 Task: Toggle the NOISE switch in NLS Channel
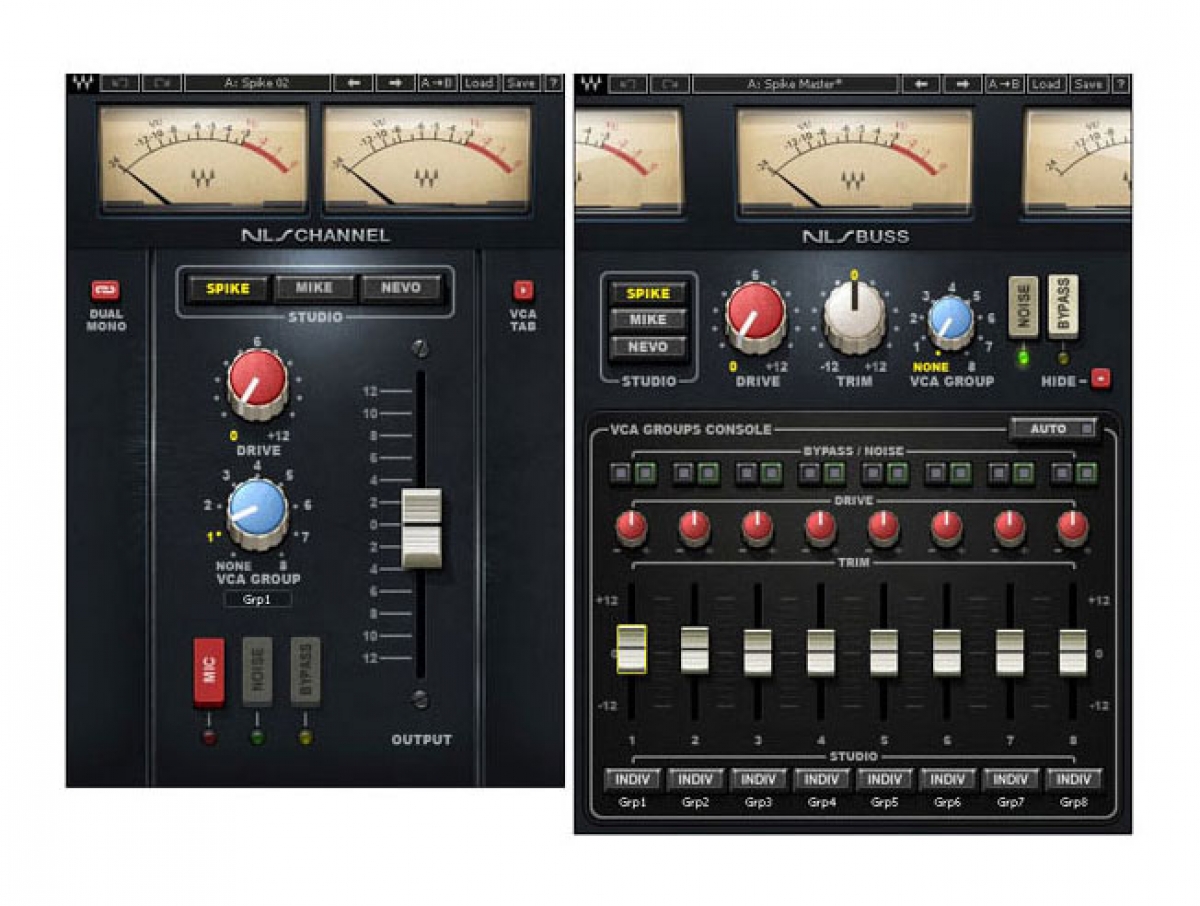[x=257, y=672]
